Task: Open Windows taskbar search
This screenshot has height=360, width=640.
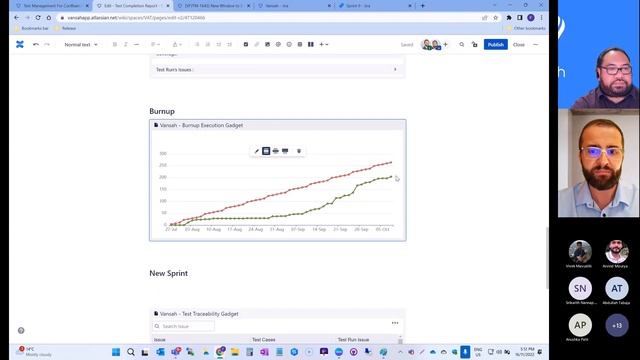Action: click(131, 352)
